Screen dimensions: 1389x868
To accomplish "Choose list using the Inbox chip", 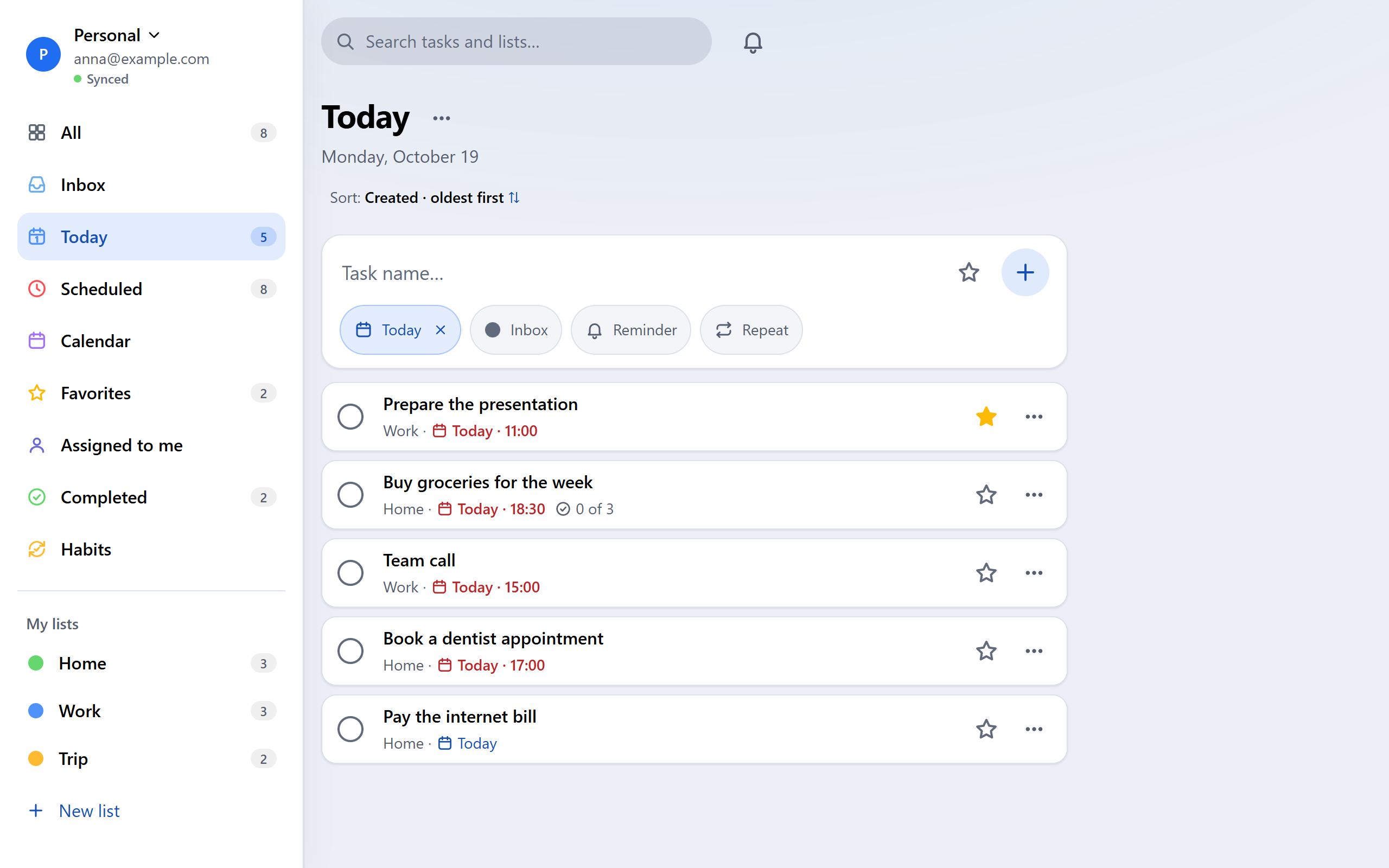I will tap(515, 330).
